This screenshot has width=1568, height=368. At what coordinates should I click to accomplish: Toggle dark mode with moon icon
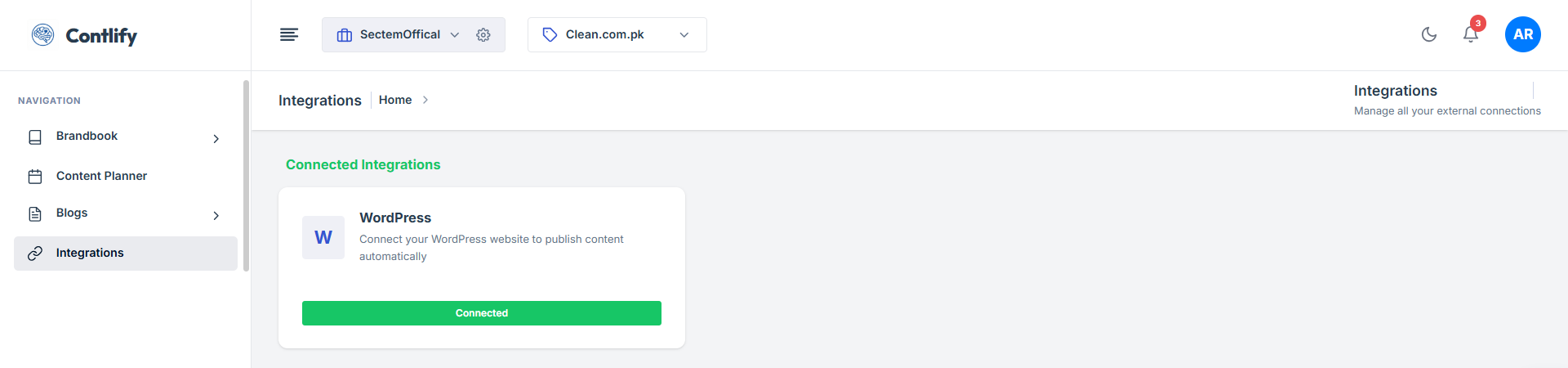pyautogui.click(x=1429, y=34)
